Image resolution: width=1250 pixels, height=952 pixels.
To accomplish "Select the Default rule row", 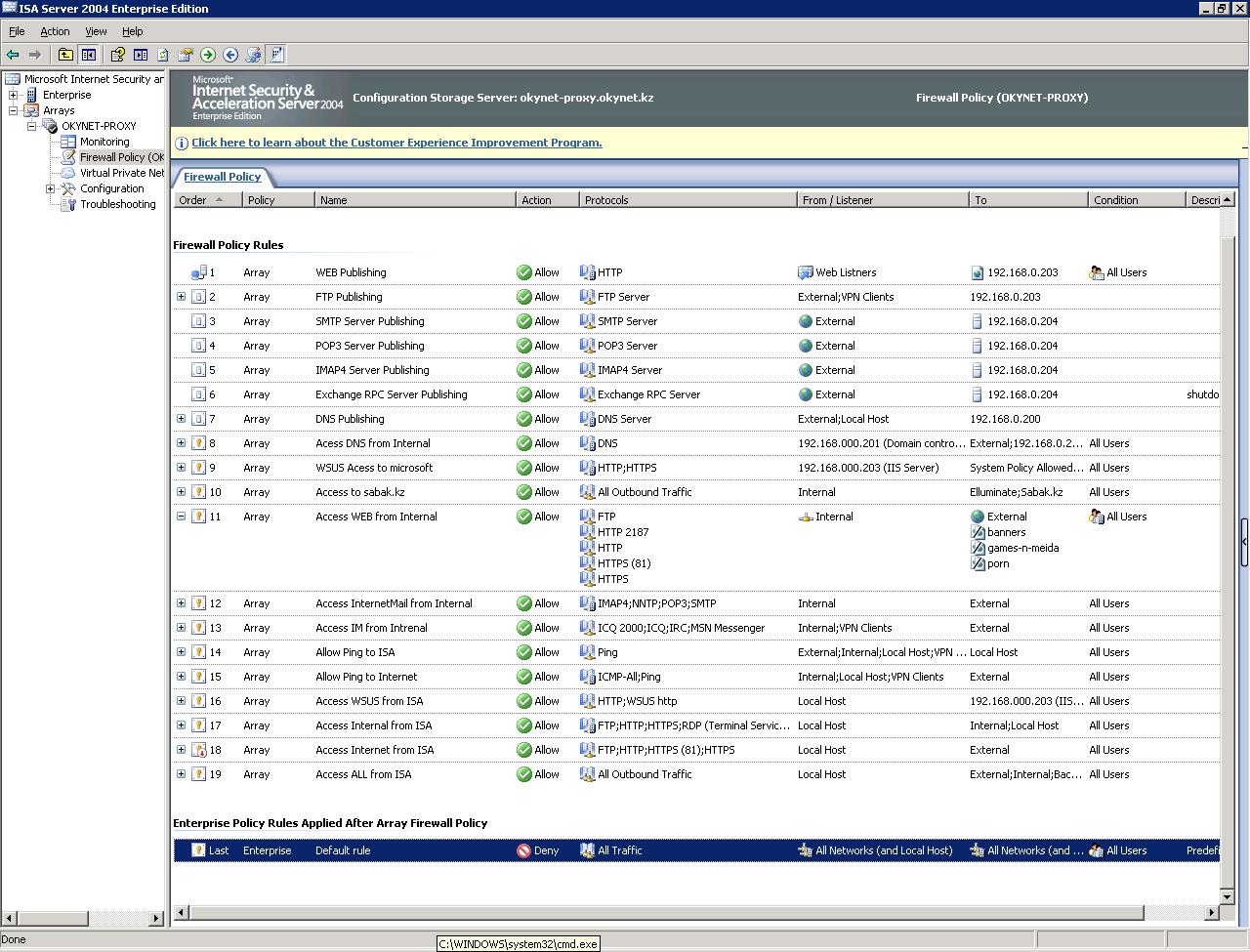I will click(696, 850).
